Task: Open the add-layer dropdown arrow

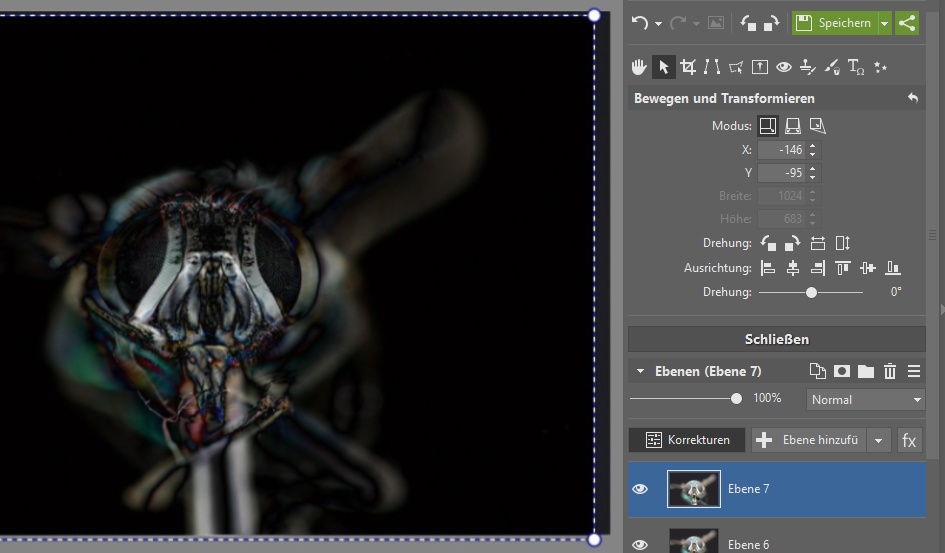Action: pyautogui.click(x=879, y=440)
